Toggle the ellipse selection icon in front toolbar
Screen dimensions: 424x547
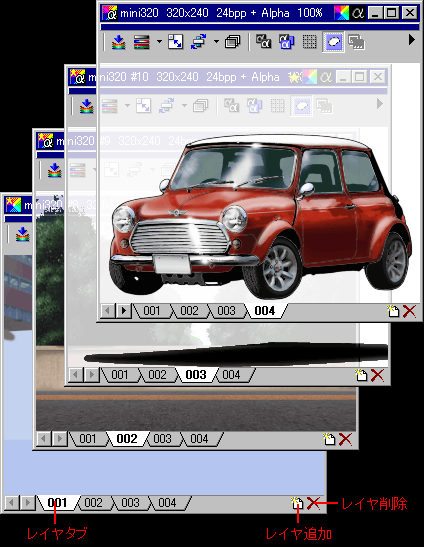tap(333, 42)
